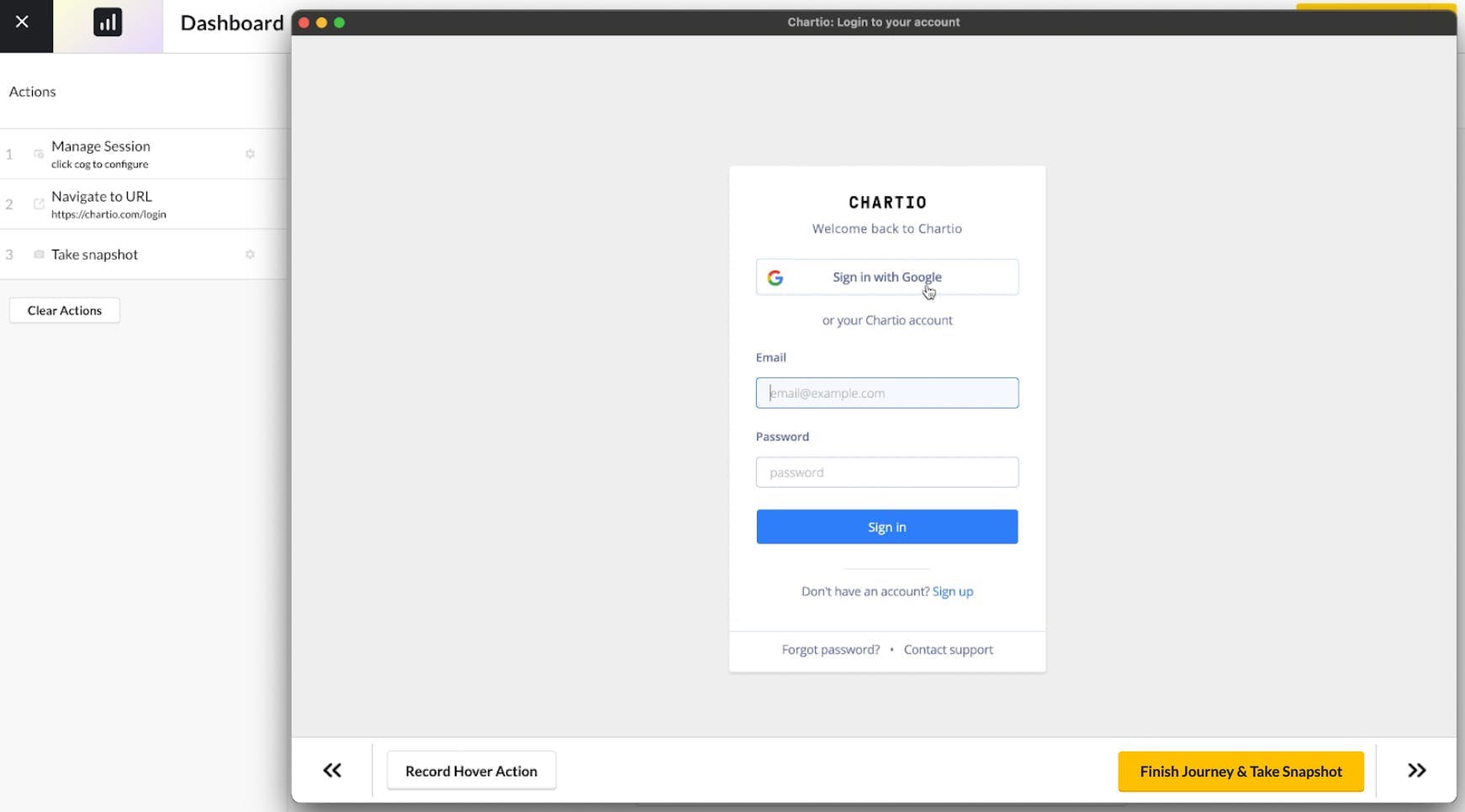Click the double left arrow back button

pos(332,770)
